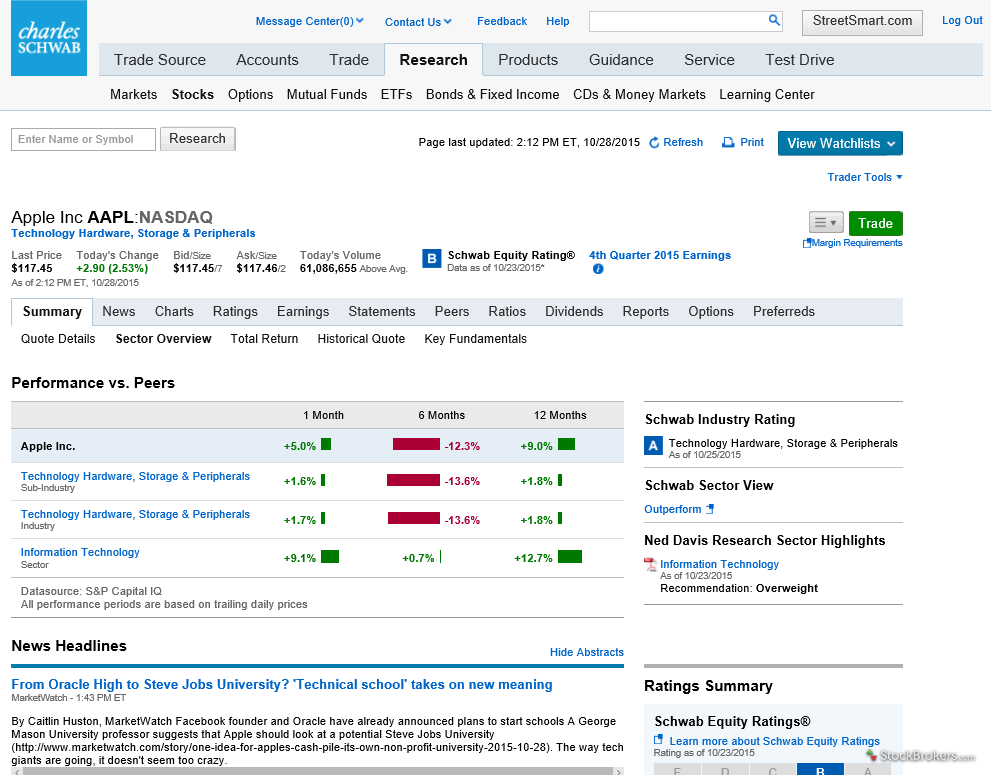Viewport: 991px width, 775px height.
Task: Click the earnings info icon
Action: tap(598, 269)
